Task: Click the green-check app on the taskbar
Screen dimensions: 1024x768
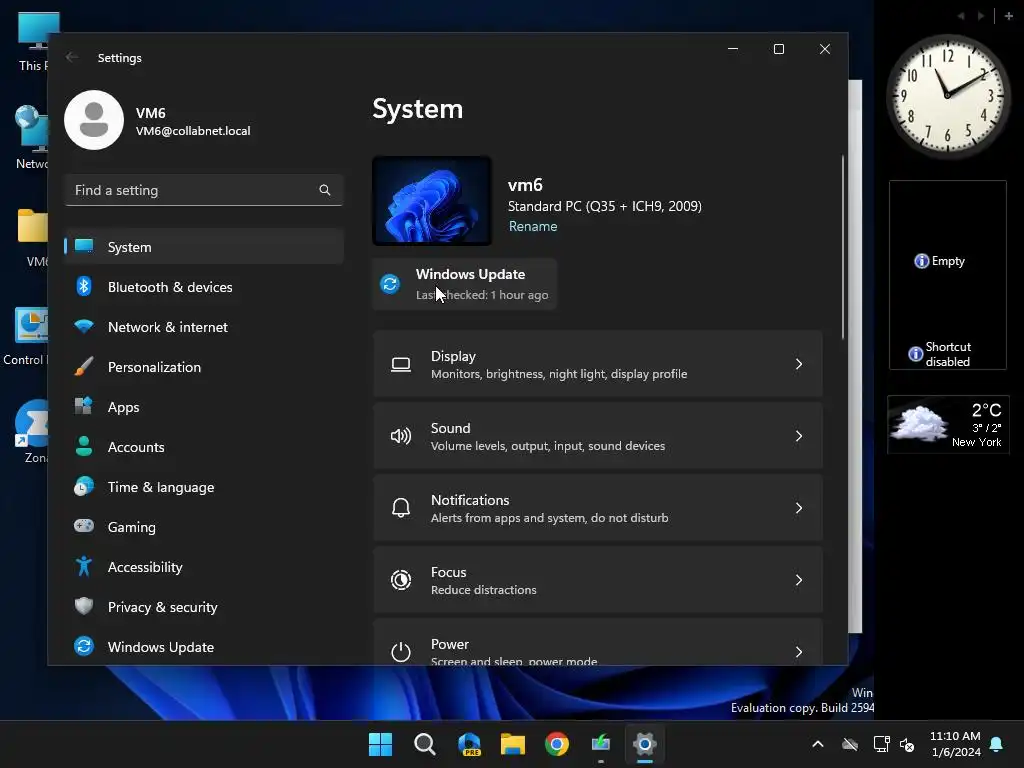Action: tap(601, 744)
